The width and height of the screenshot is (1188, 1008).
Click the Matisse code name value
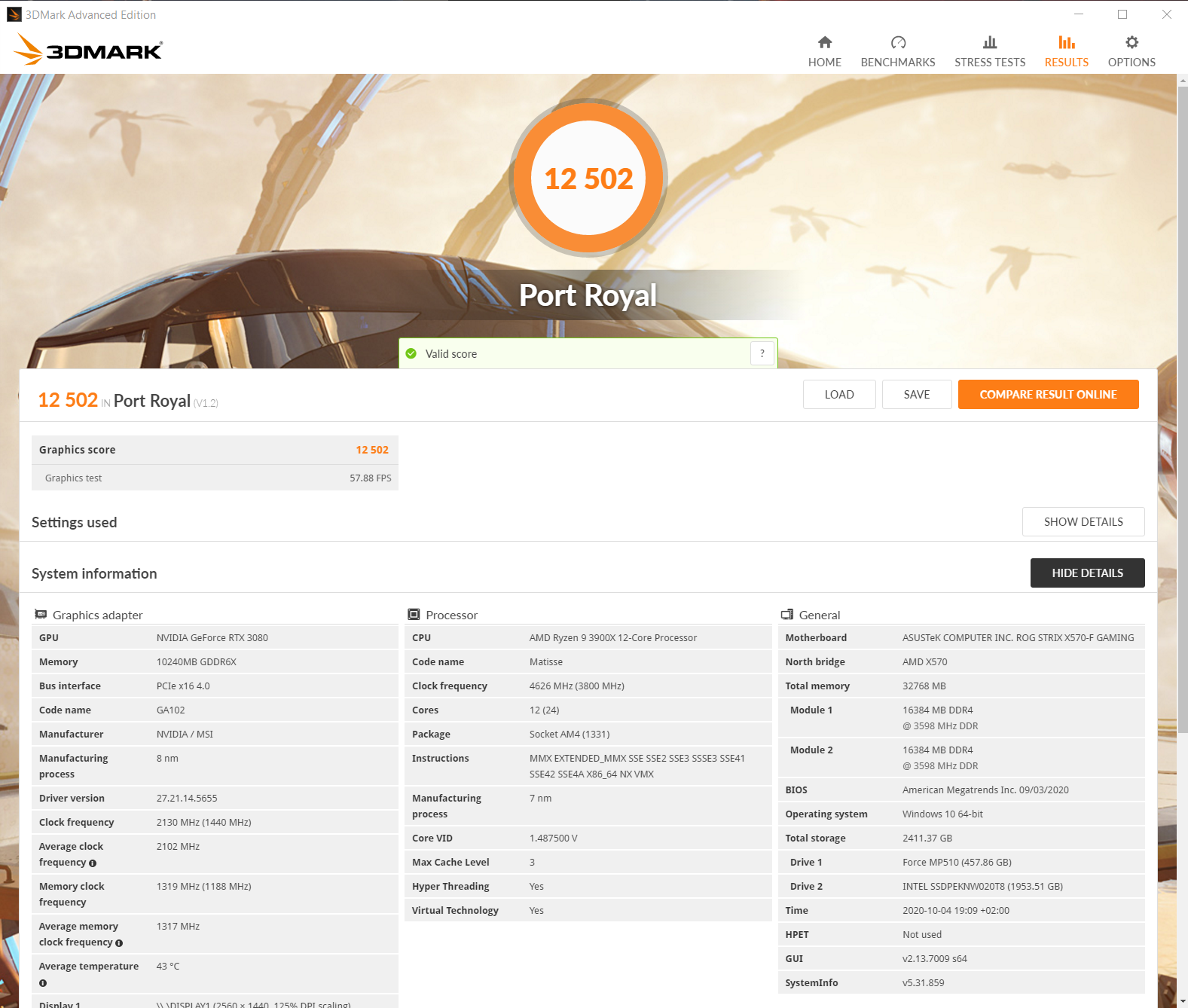click(546, 661)
